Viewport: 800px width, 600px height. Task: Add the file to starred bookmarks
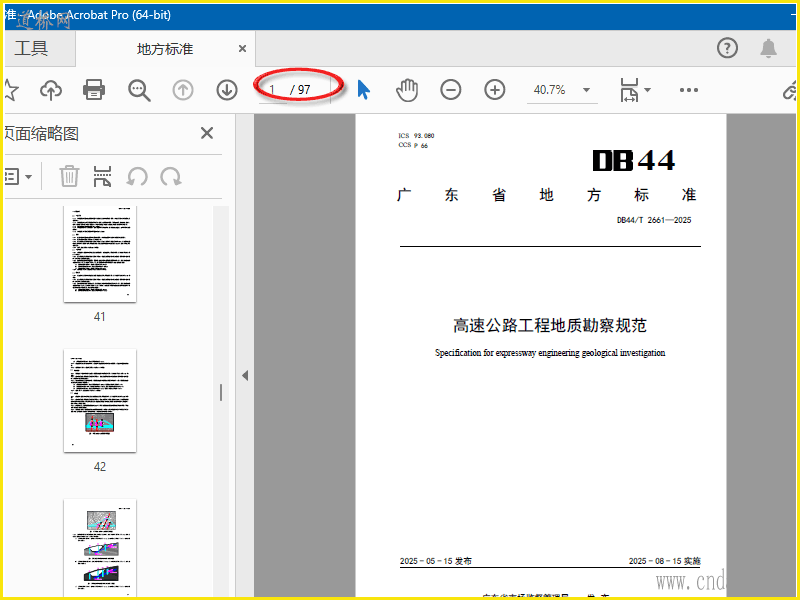[10, 90]
